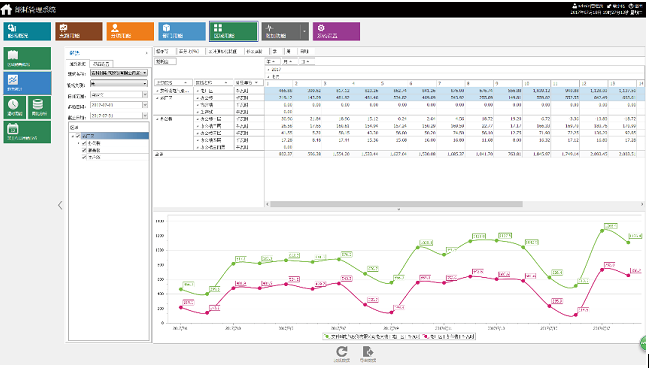
Task: Click the home icon in the title bar
Action: click(6, 9)
